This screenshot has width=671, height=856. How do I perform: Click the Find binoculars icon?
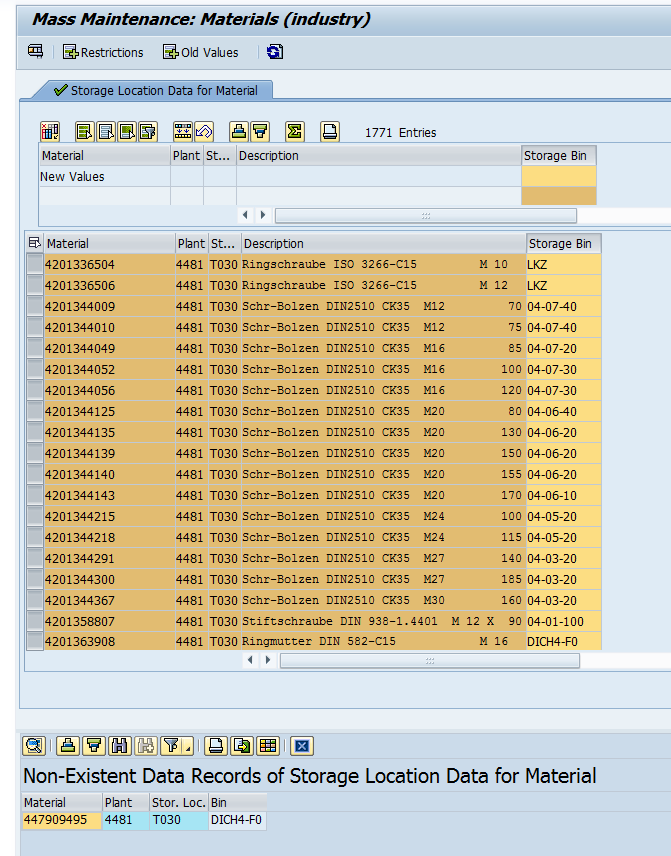point(120,746)
